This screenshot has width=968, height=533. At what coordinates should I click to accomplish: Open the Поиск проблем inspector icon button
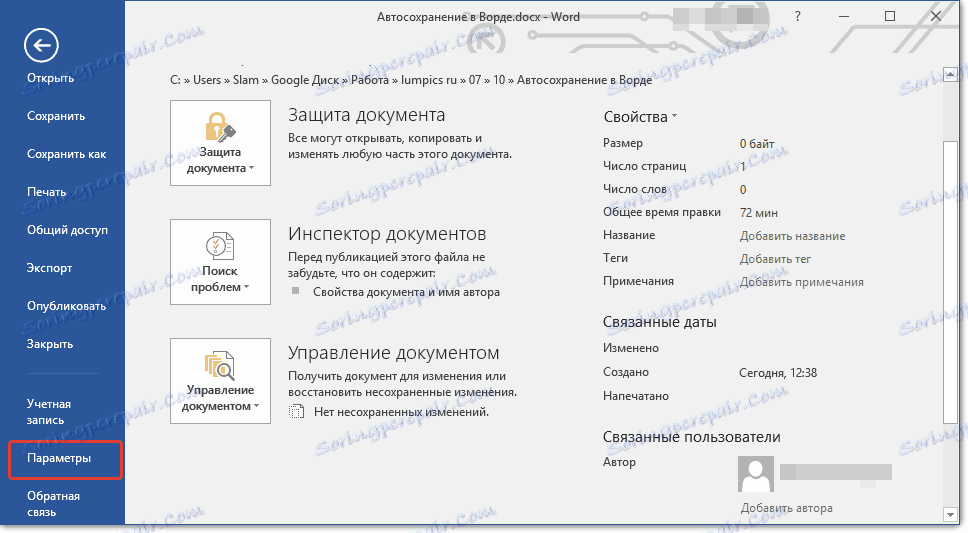pos(220,262)
